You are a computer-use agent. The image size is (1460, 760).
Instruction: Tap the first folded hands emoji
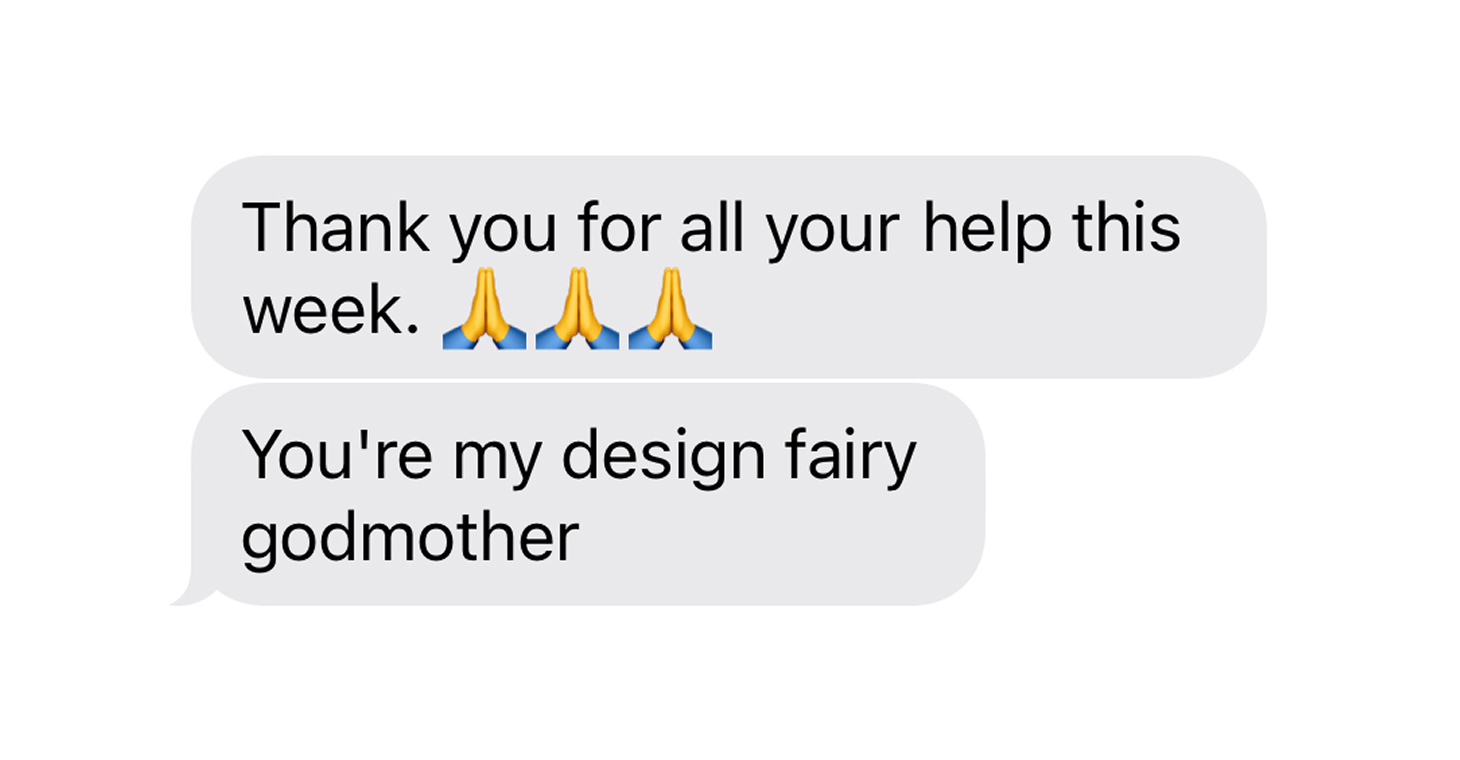484,307
